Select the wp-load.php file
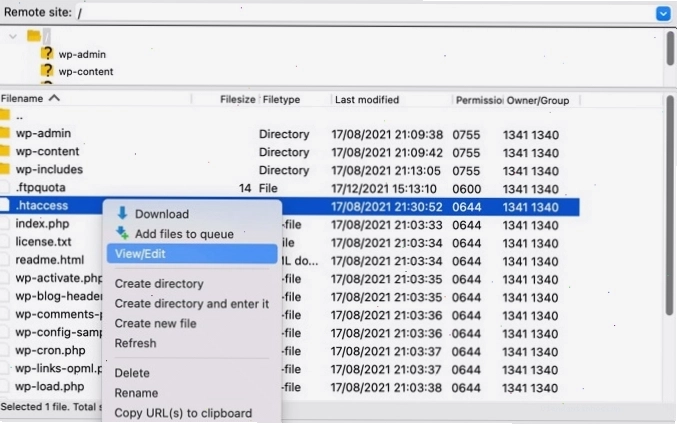Viewport: 677px width, 425px height. pos(50,387)
